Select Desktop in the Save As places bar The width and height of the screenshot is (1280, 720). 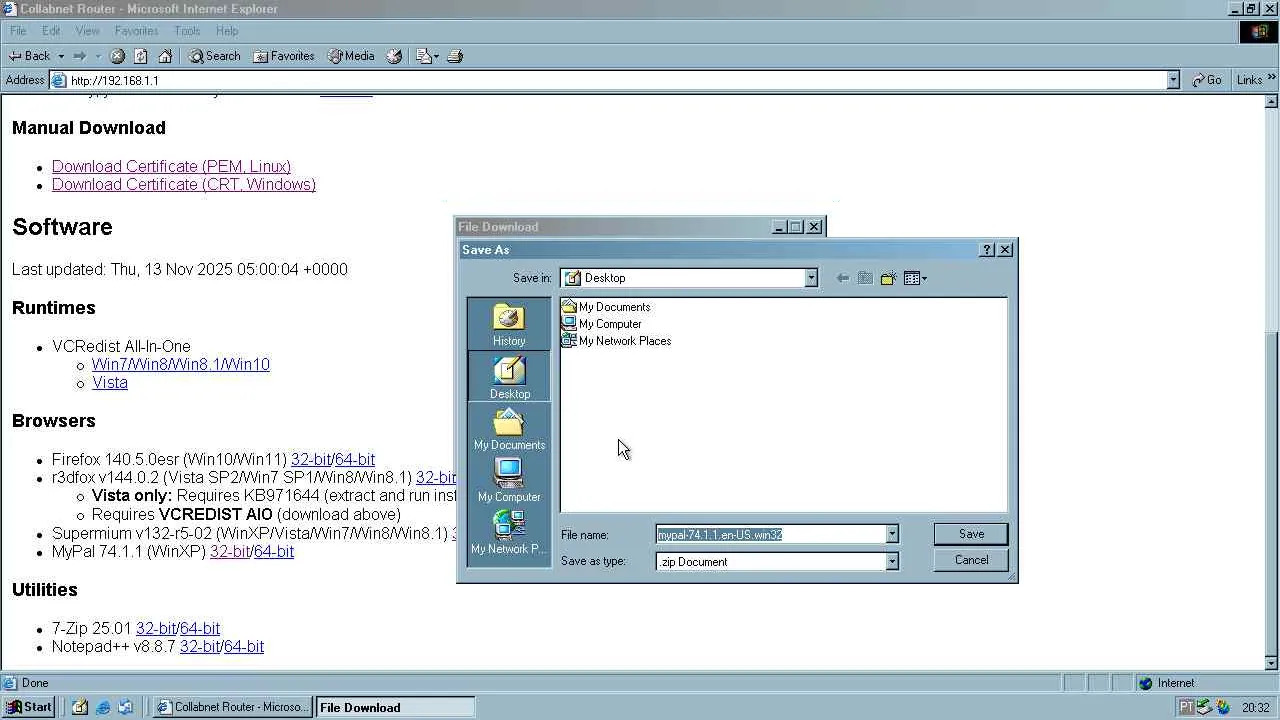pos(509,377)
